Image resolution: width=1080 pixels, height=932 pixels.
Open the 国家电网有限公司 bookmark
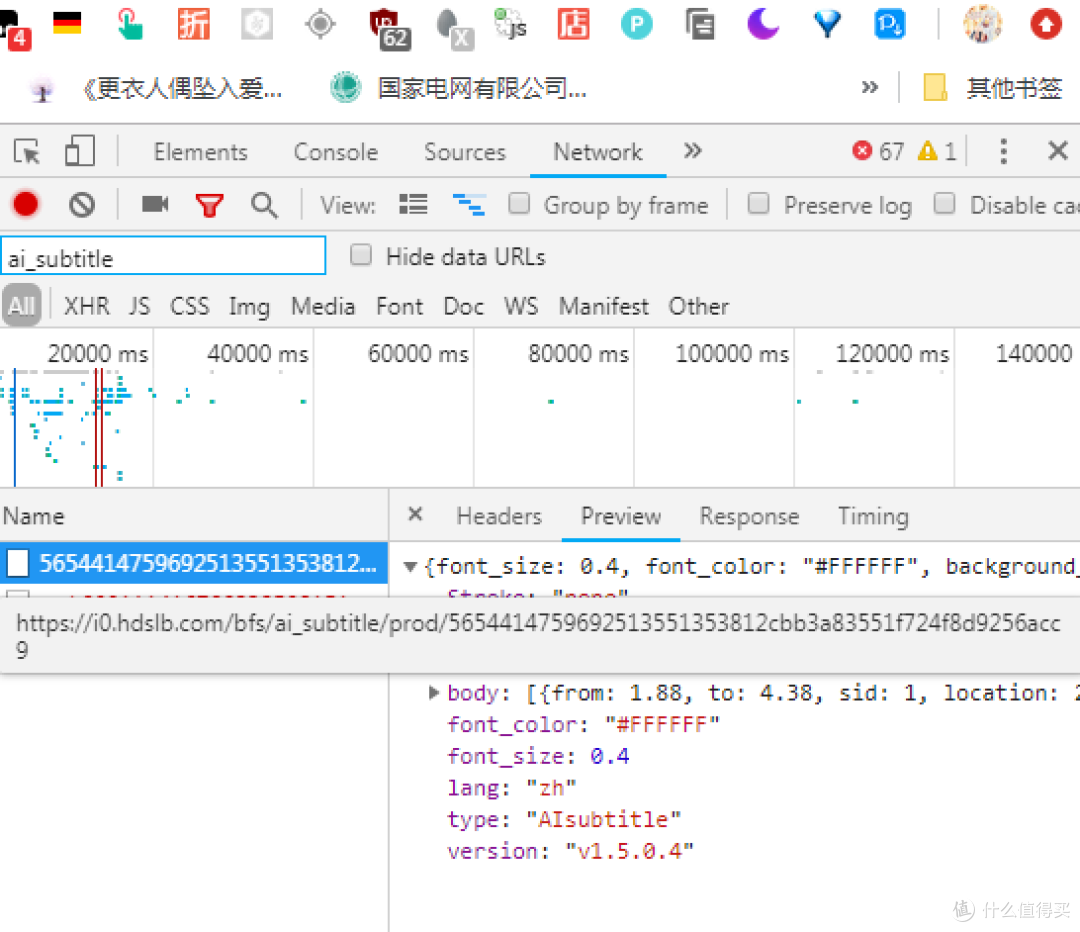point(459,88)
